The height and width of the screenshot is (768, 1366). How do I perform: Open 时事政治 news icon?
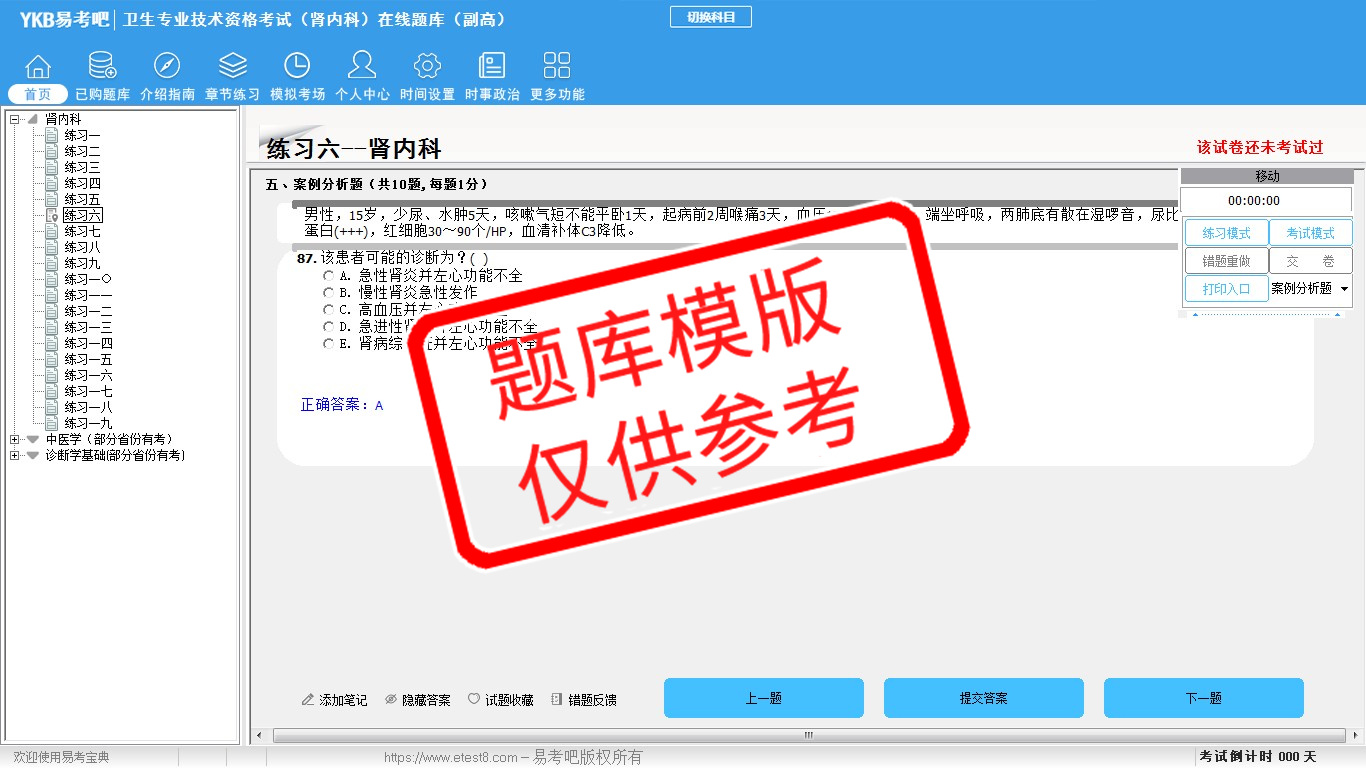pos(492,67)
